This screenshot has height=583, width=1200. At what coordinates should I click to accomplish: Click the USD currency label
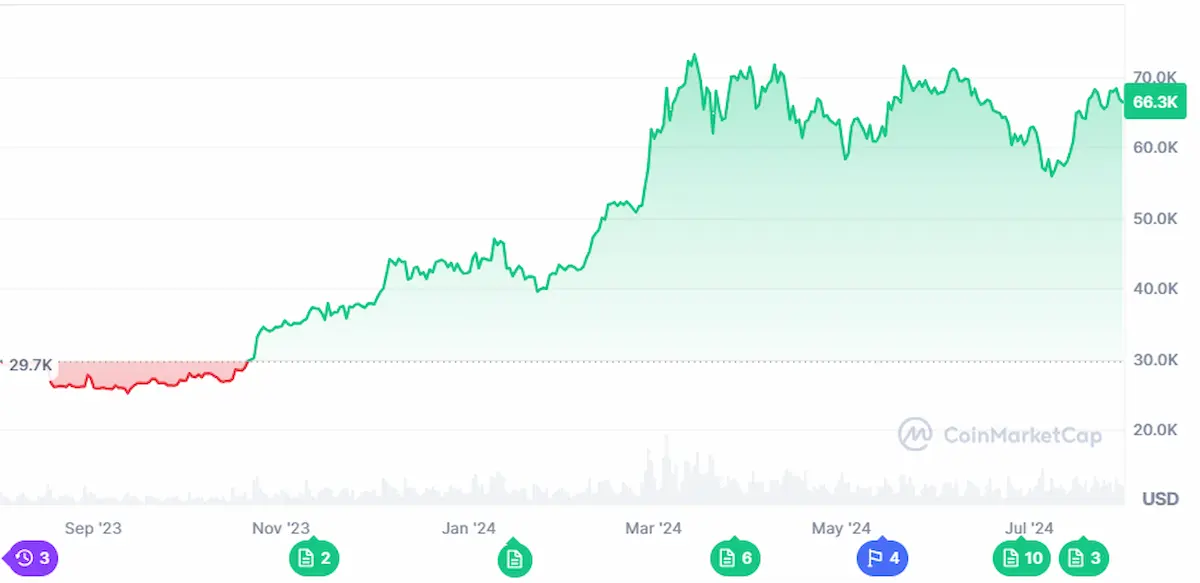pyautogui.click(x=1160, y=498)
